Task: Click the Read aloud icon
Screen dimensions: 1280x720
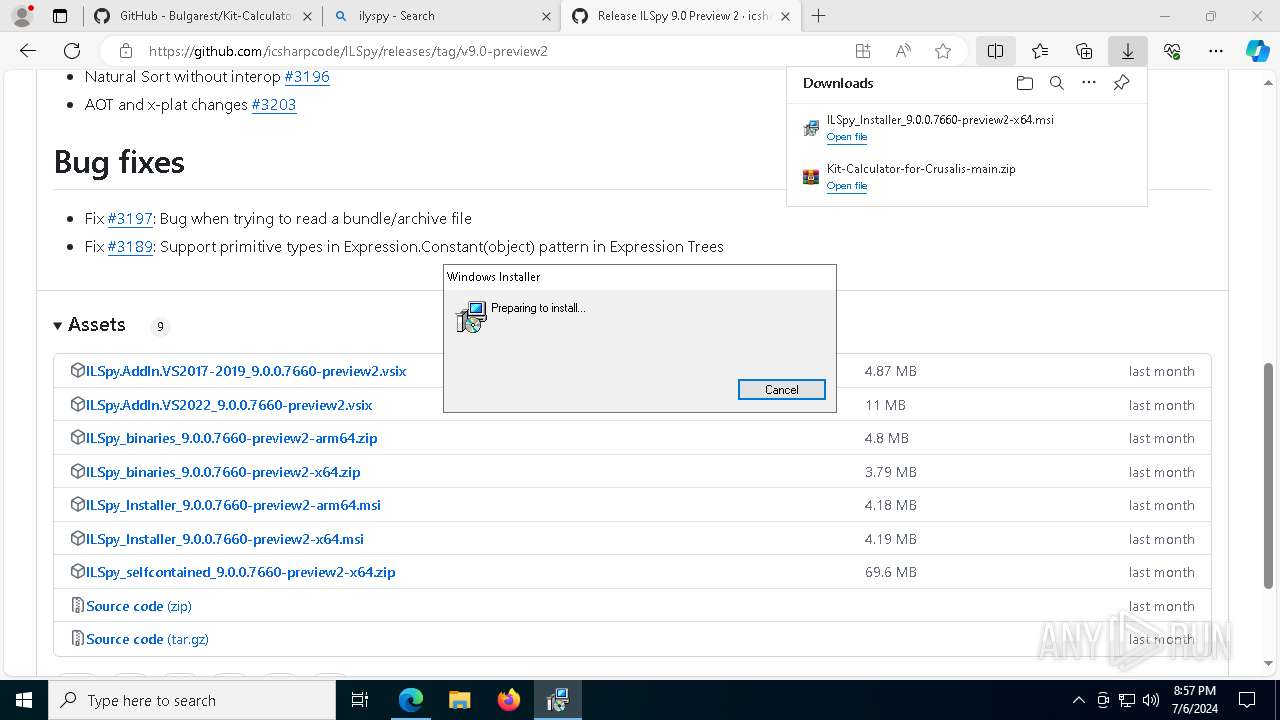Action: (x=903, y=51)
